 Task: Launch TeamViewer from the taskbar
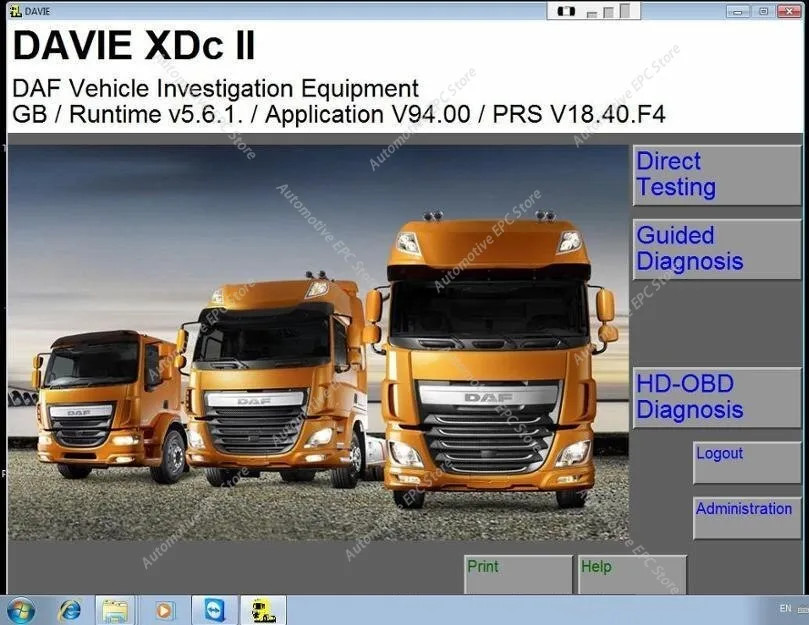(x=215, y=610)
